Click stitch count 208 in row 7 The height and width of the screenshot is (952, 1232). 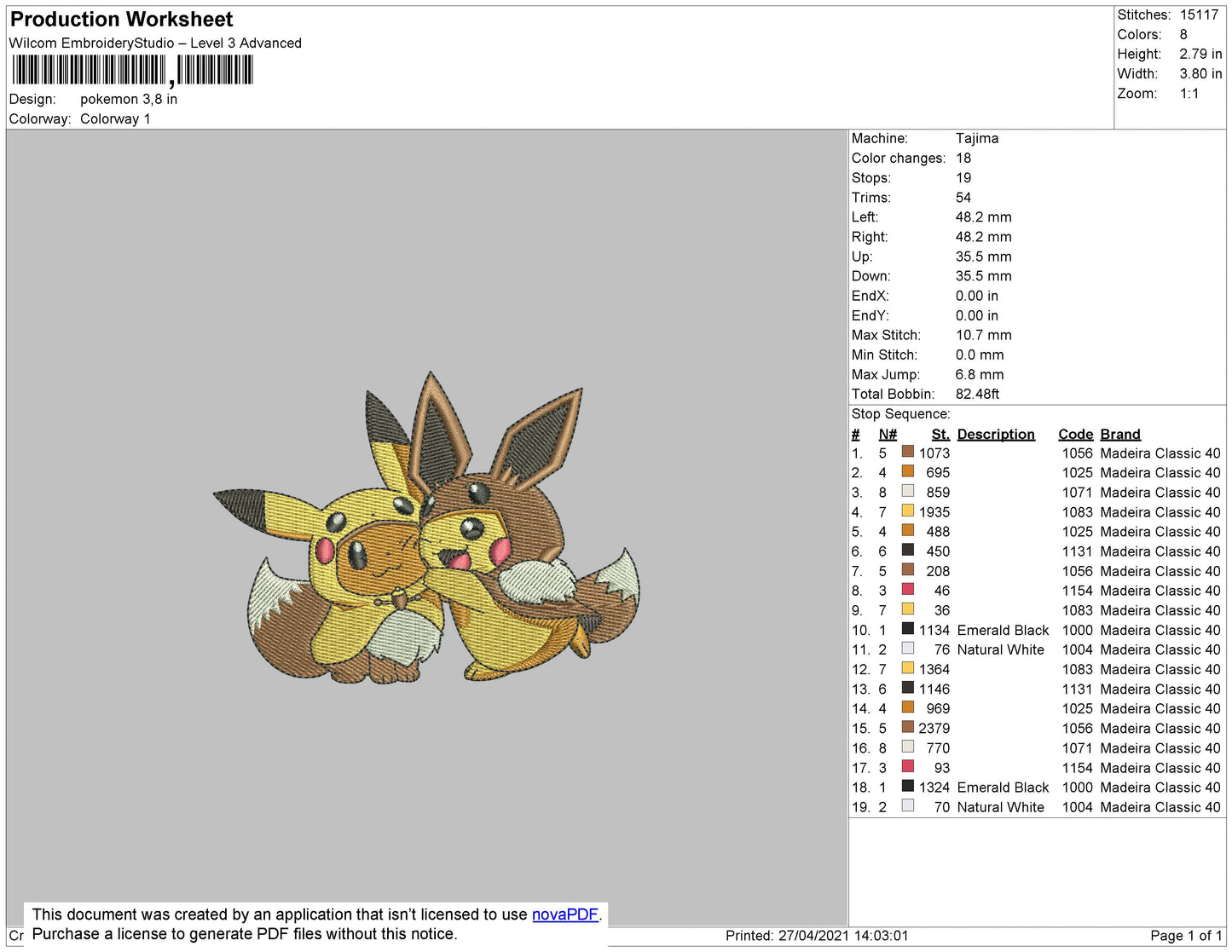tap(938, 571)
